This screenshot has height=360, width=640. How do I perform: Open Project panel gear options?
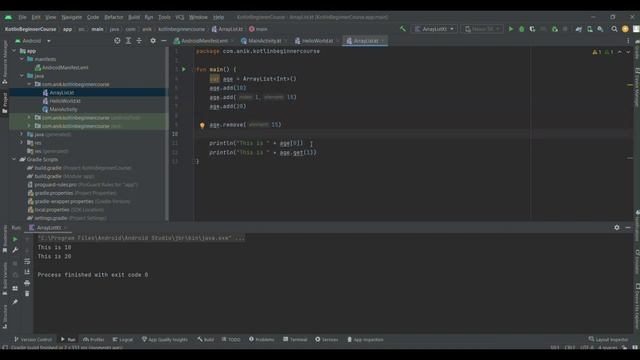pyautogui.click(x=153, y=41)
